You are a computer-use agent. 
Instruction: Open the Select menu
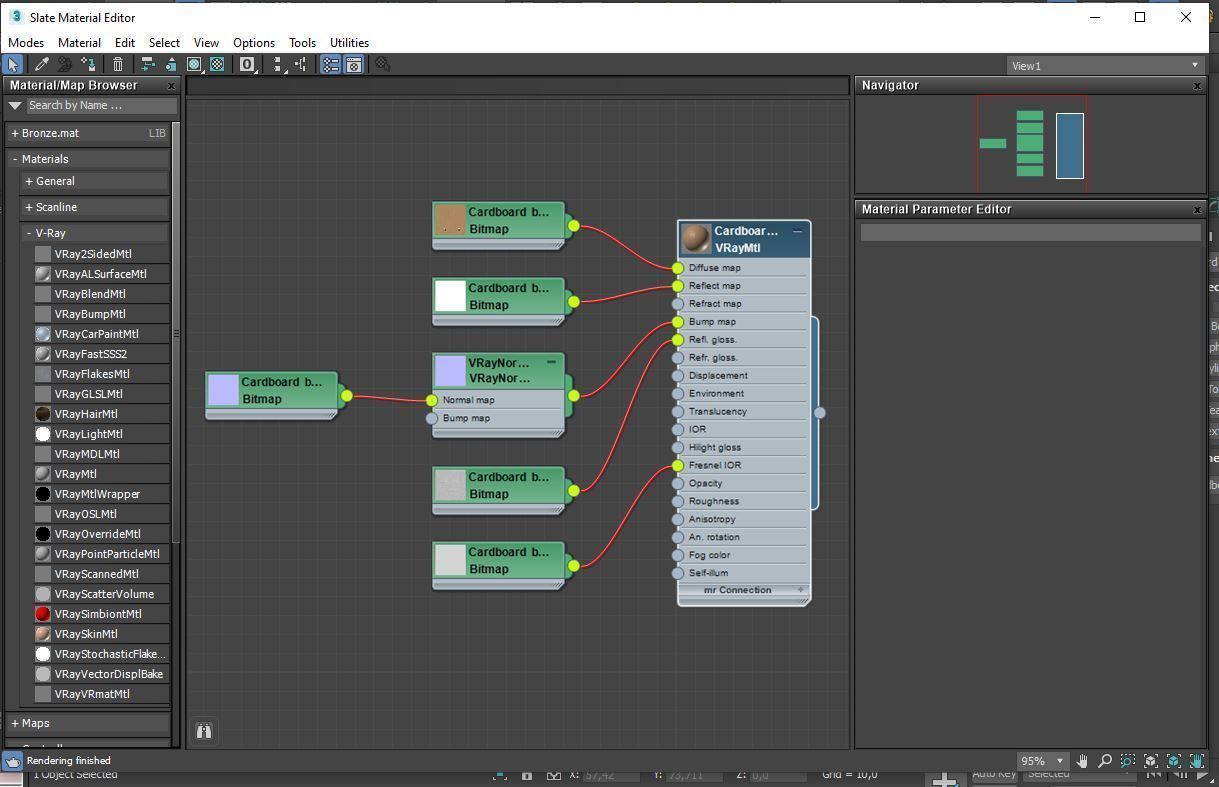point(164,43)
